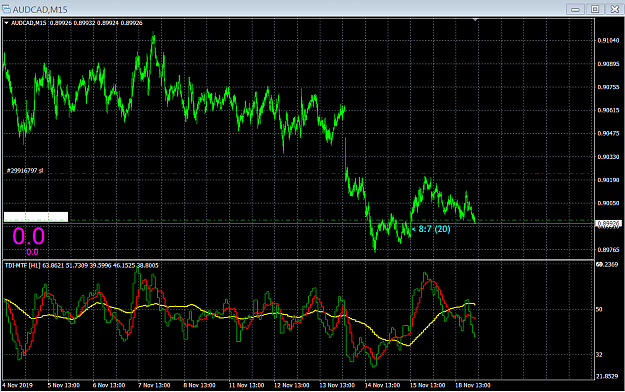Select the #29916797 sl stop-loss label

(25, 171)
